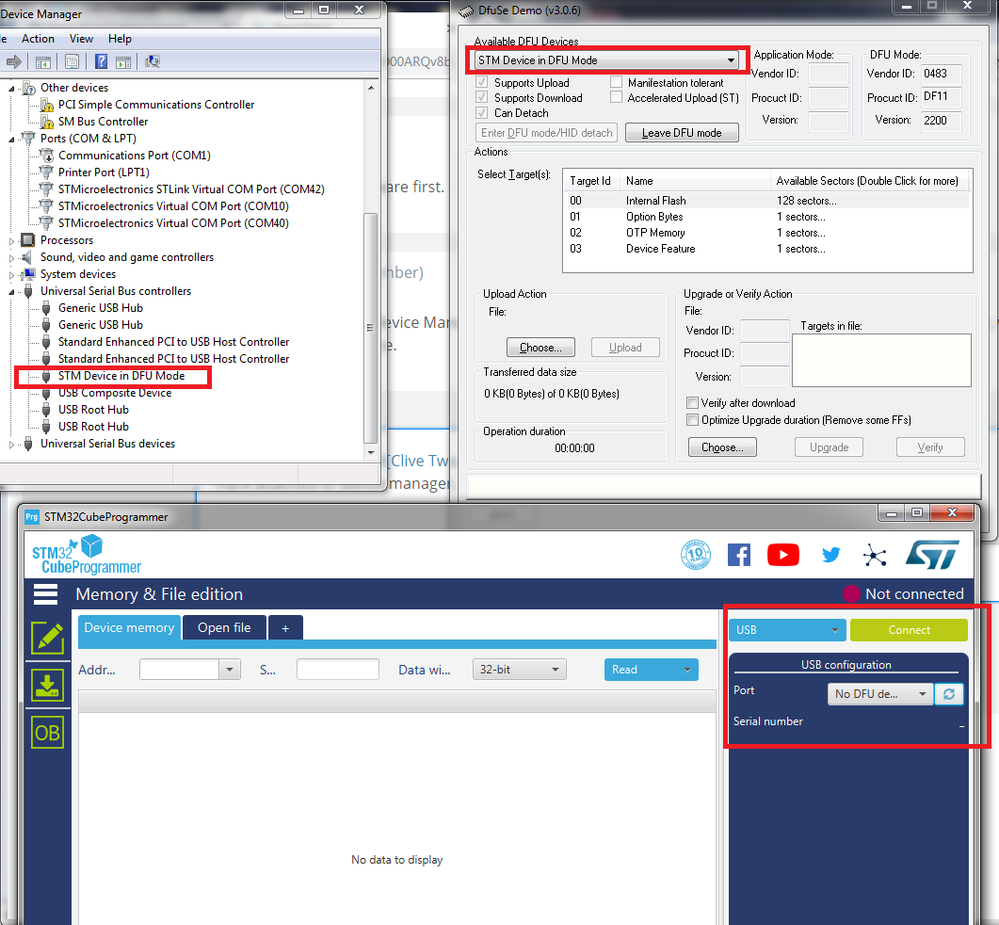
Task: Open the USB connection type dropdown
Action: [x=787, y=630]
